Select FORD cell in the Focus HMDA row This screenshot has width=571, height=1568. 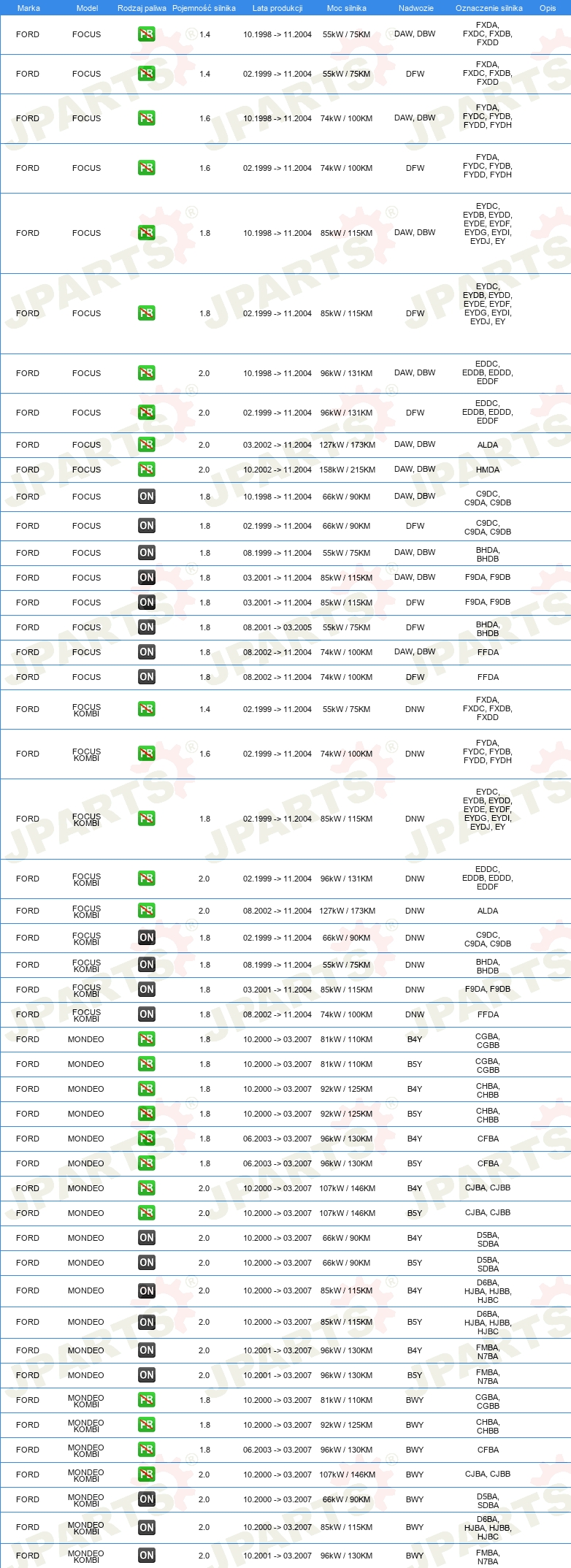28,470
